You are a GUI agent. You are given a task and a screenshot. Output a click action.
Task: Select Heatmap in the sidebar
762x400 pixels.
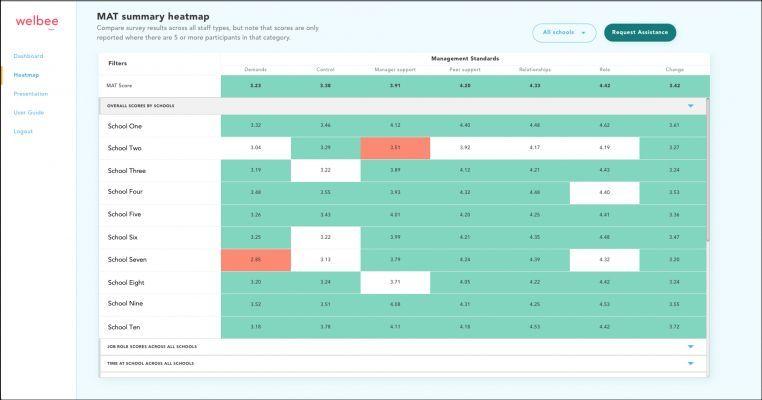coord(26,75)
